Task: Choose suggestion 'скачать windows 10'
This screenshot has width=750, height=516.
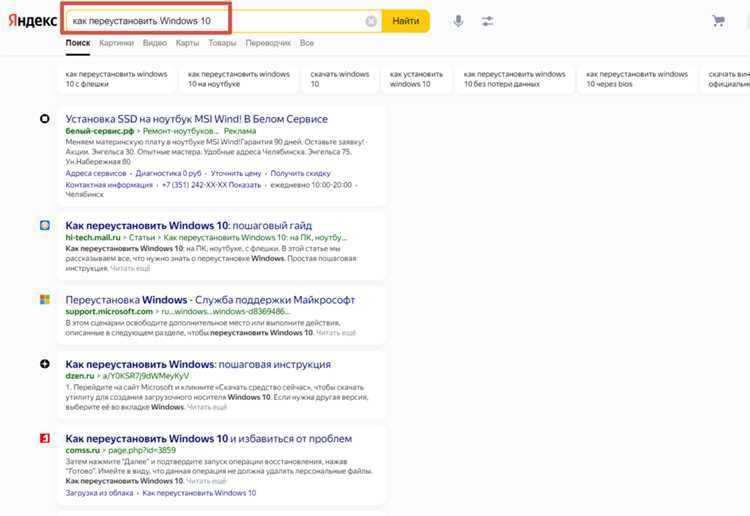Action: click(x=340, y=79)
